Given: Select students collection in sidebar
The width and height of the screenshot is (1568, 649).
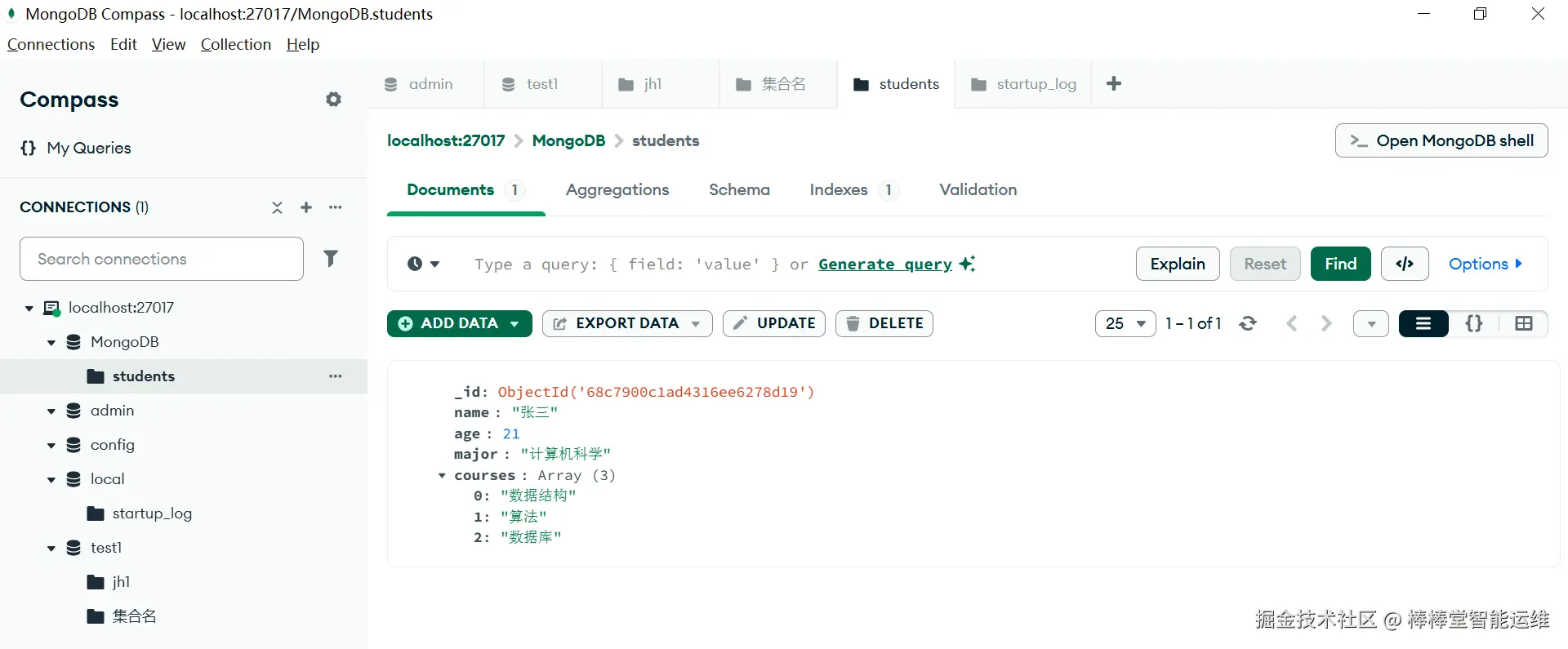Looking at the screenshot, I should coord(184,376).
